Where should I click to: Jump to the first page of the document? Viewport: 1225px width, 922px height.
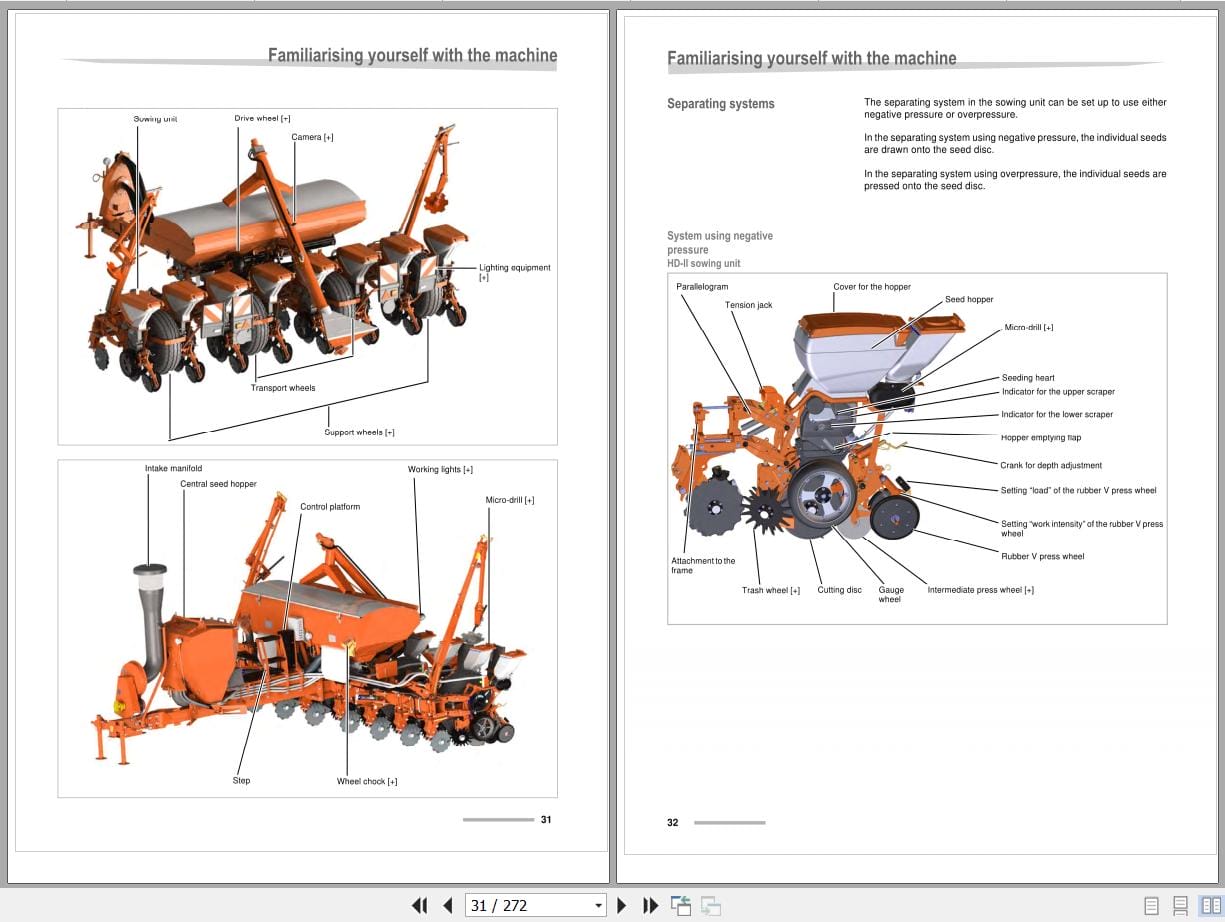coord(420,905)
